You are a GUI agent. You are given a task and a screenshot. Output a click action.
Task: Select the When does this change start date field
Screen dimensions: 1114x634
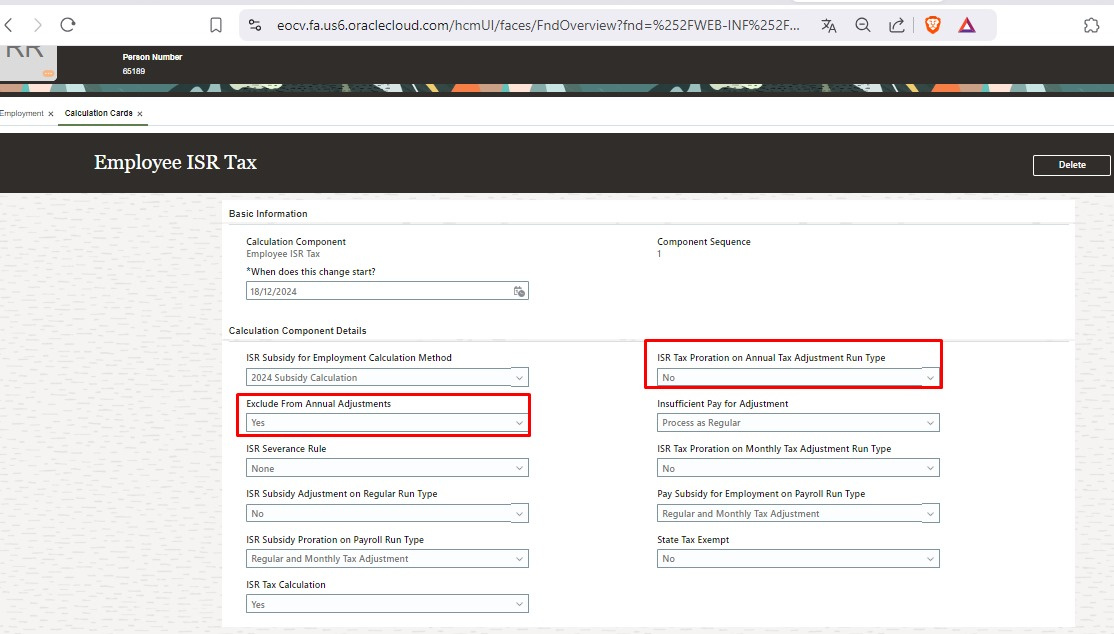(380, 290)
